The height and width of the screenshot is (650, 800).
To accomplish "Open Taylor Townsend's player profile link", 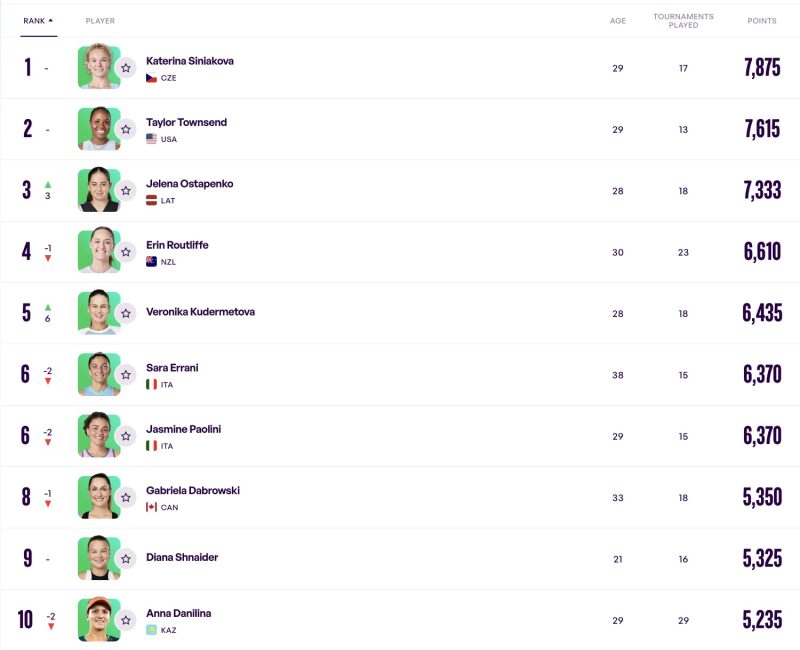I will coord(186,122).
